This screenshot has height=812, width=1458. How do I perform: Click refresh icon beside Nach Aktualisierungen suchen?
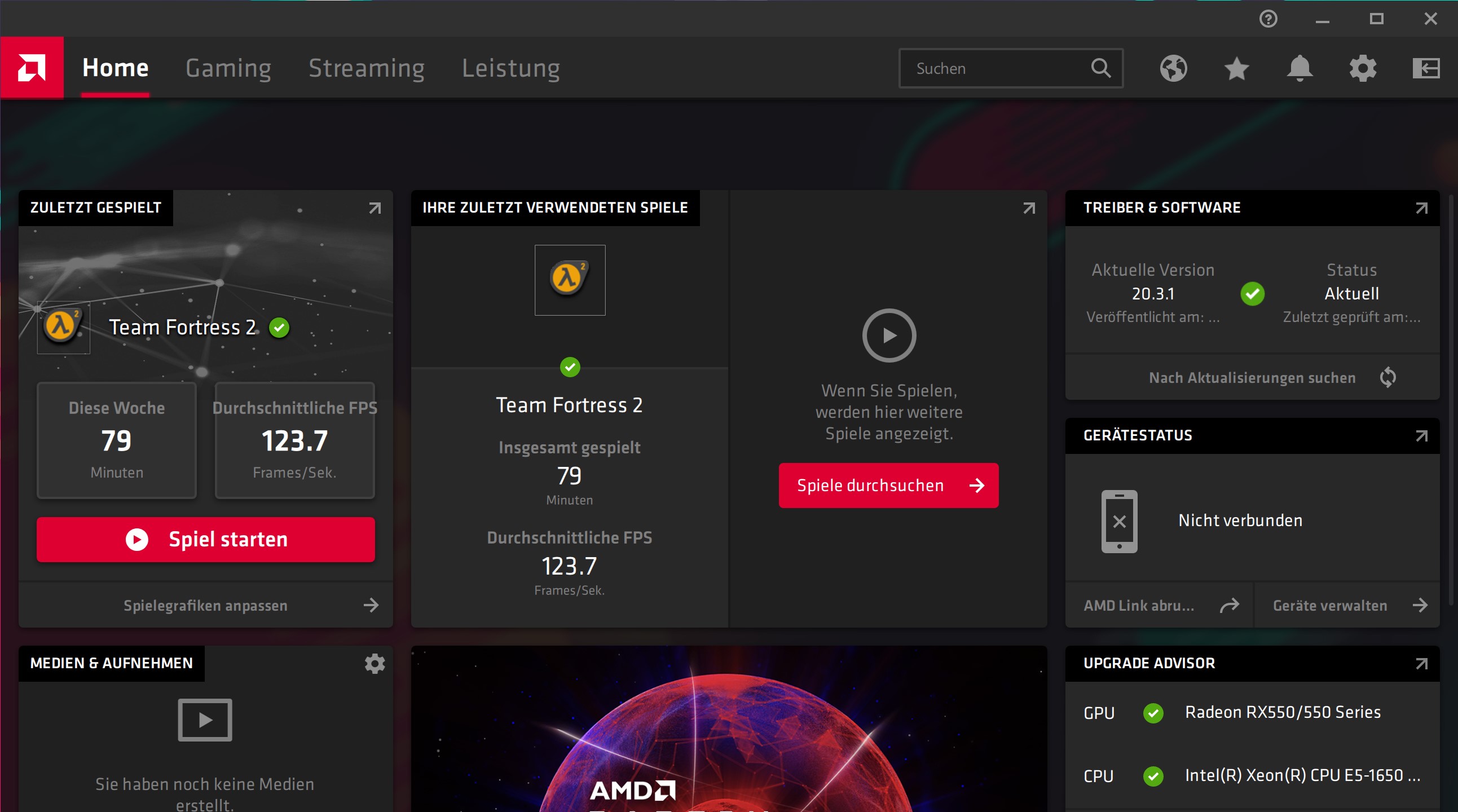tap(1388, 377)
